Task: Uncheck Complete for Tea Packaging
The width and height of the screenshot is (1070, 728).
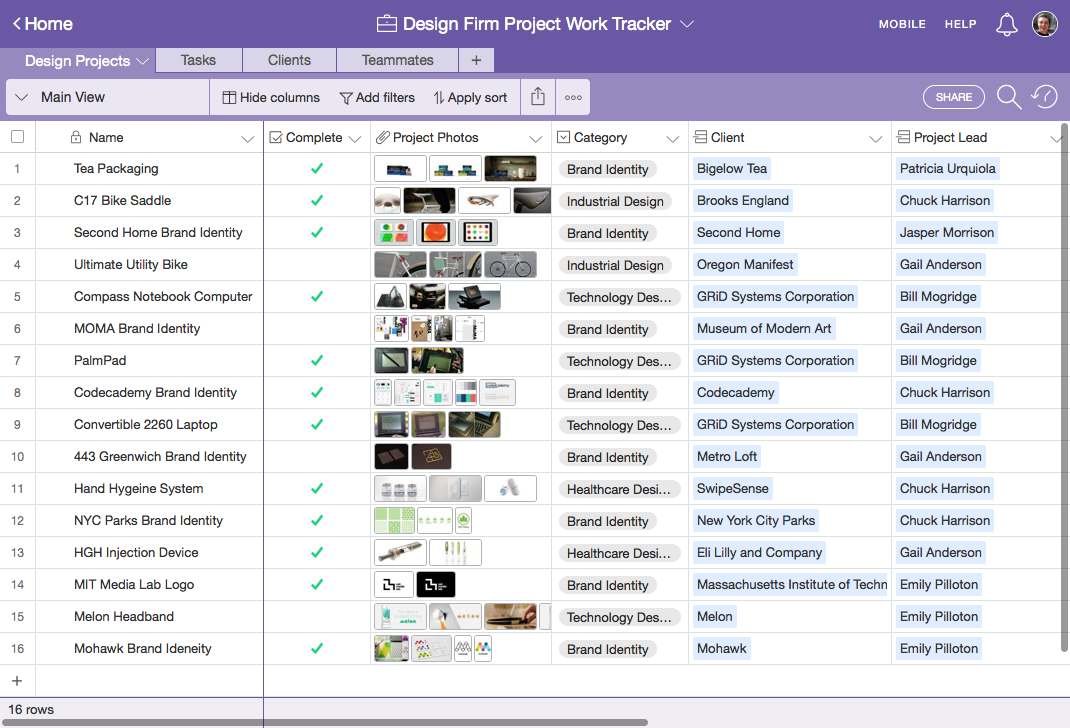Action: click(317, 169)
